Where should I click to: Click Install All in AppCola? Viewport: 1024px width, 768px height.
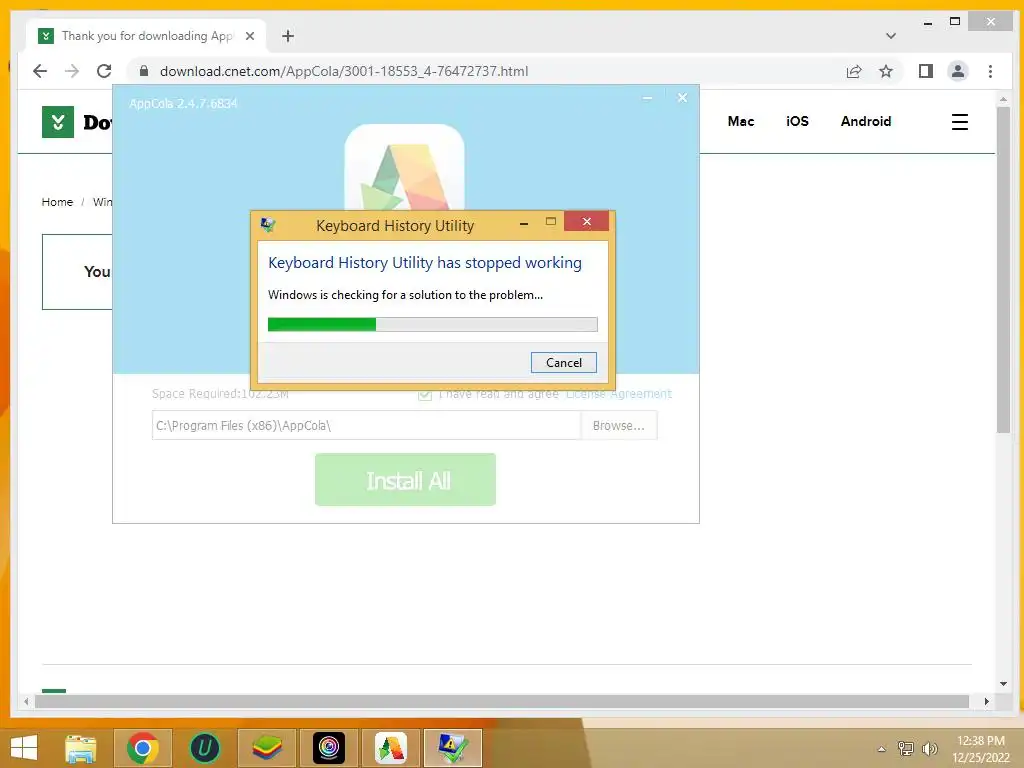(405, 479)
